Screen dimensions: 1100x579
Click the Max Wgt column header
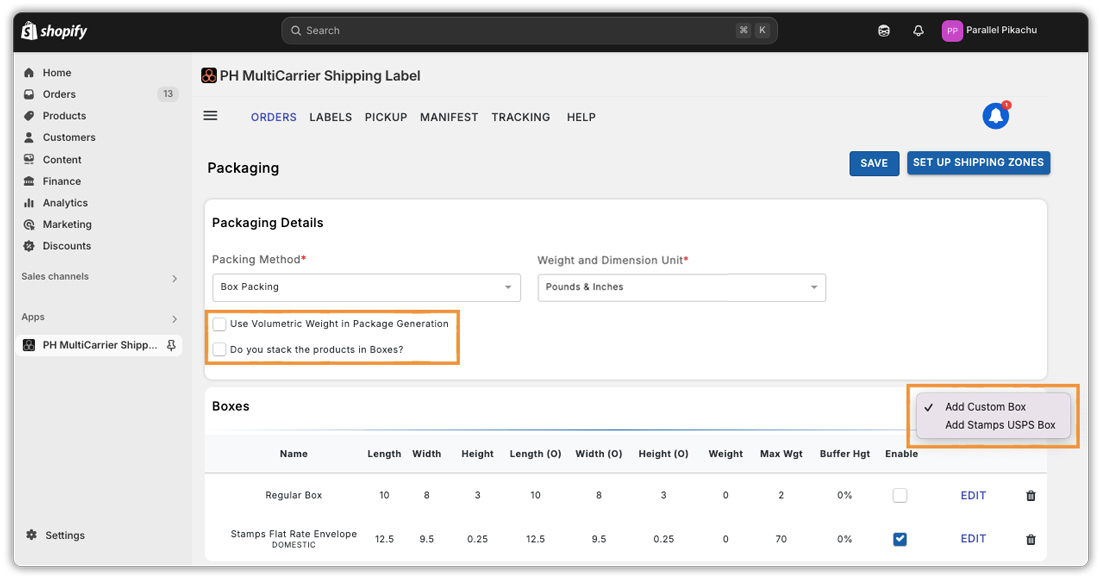tap(781, 454)
